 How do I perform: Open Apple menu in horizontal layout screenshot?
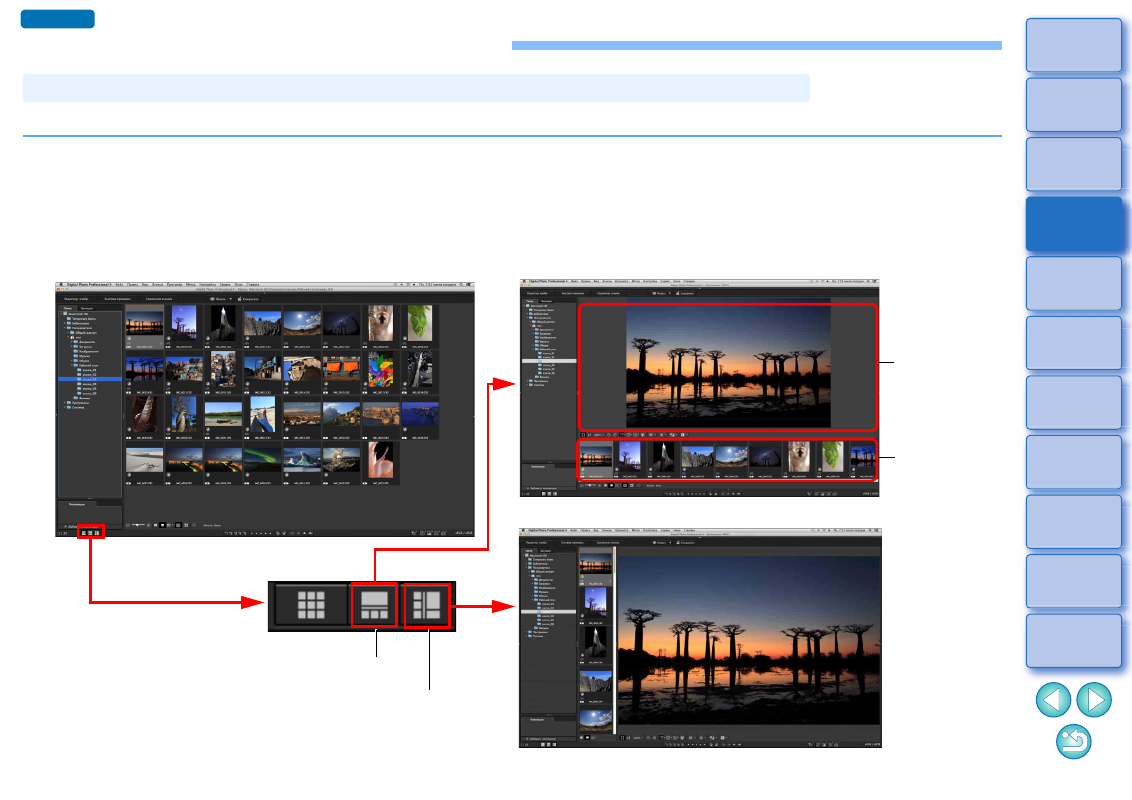coord(524,282)
